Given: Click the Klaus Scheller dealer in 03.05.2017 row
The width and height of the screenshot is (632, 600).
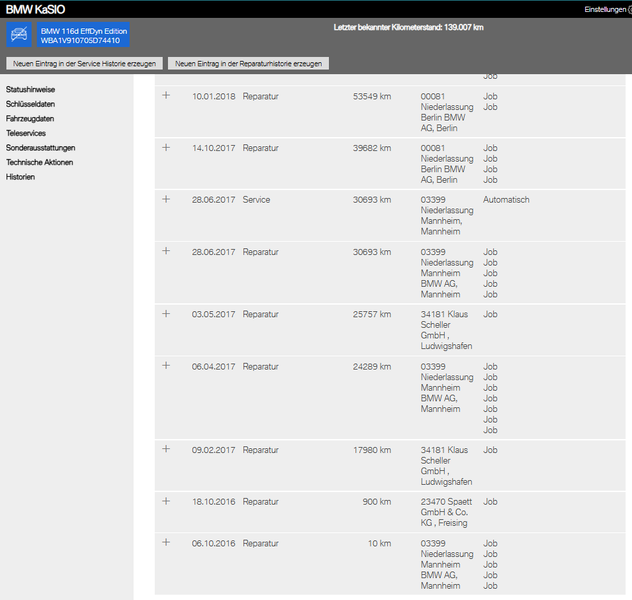Looking at the screenshot, I should [446, 330].
